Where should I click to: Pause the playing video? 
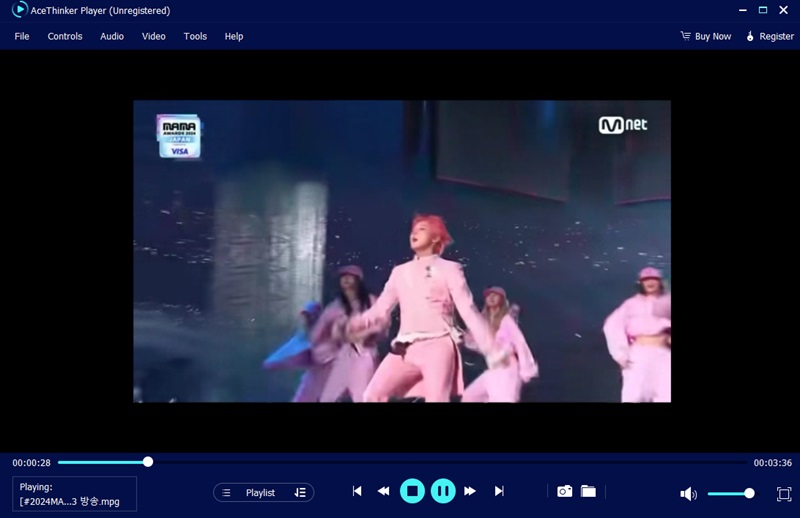click(x=443, y=491)
